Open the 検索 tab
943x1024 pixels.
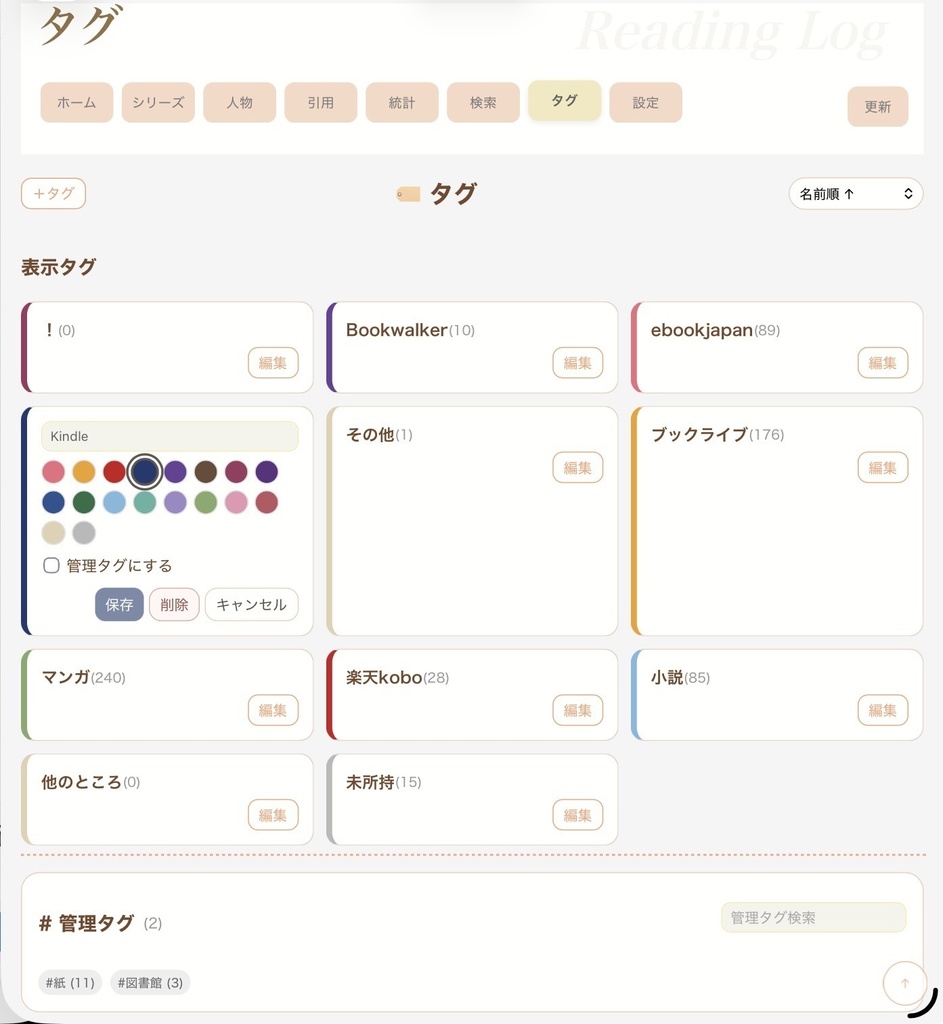pyautogui.click(x=483, y=103)
